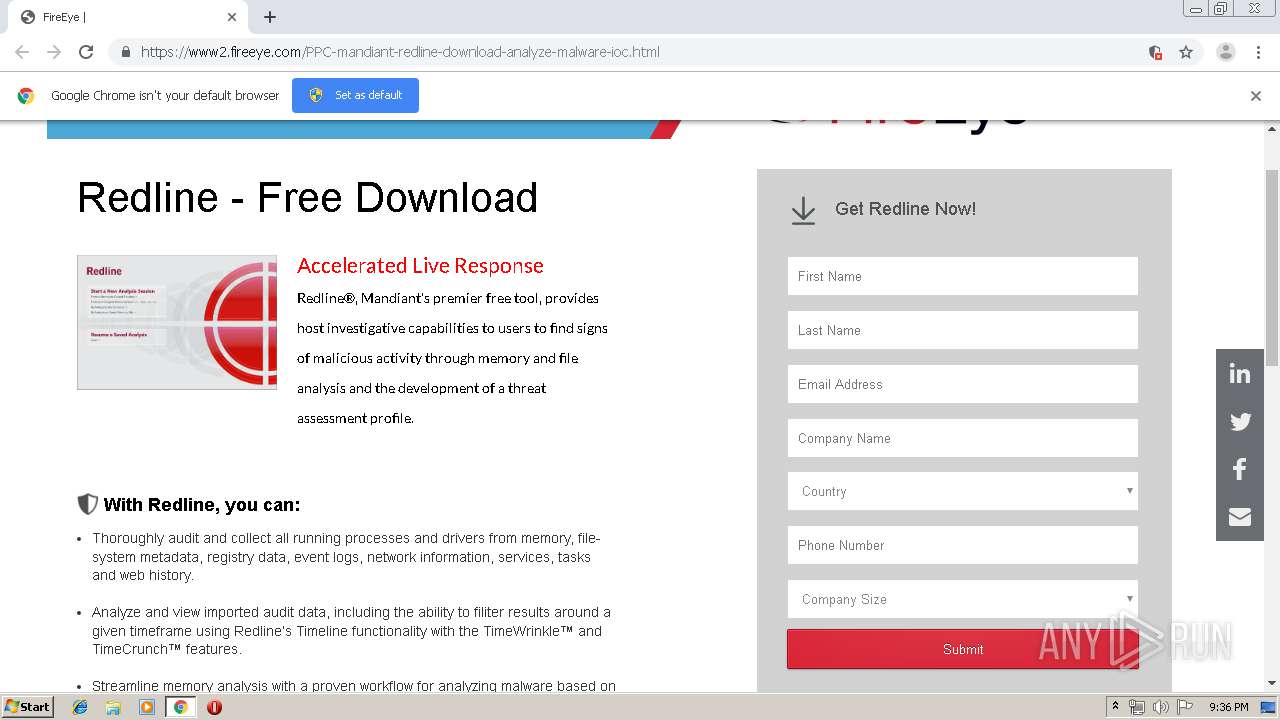Reload the page with the refresh icon
Viewport: 1280px width, 720px height.
[x=86, y=52]
